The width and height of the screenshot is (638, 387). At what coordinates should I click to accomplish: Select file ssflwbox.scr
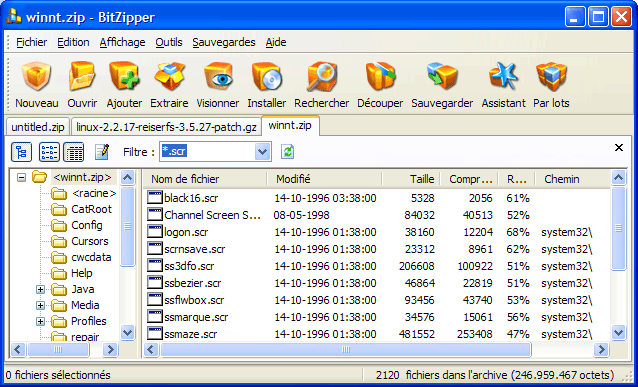coord(194,300)
